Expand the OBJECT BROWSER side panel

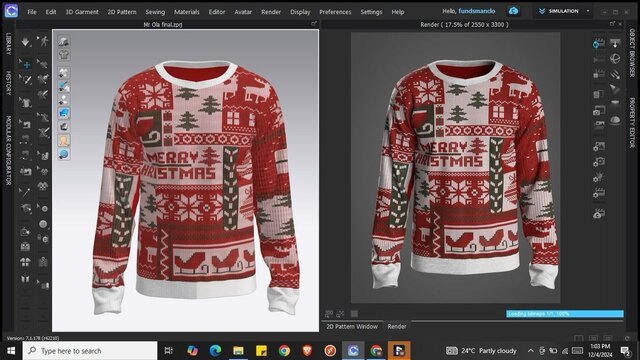tap(632, 53)
